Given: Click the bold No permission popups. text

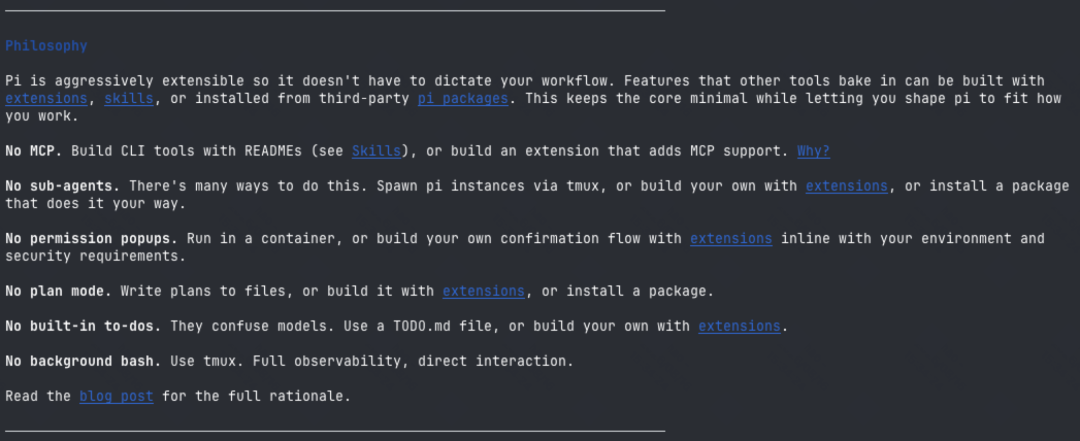Looking at the screenshot, I should click(x=92, y=238).
